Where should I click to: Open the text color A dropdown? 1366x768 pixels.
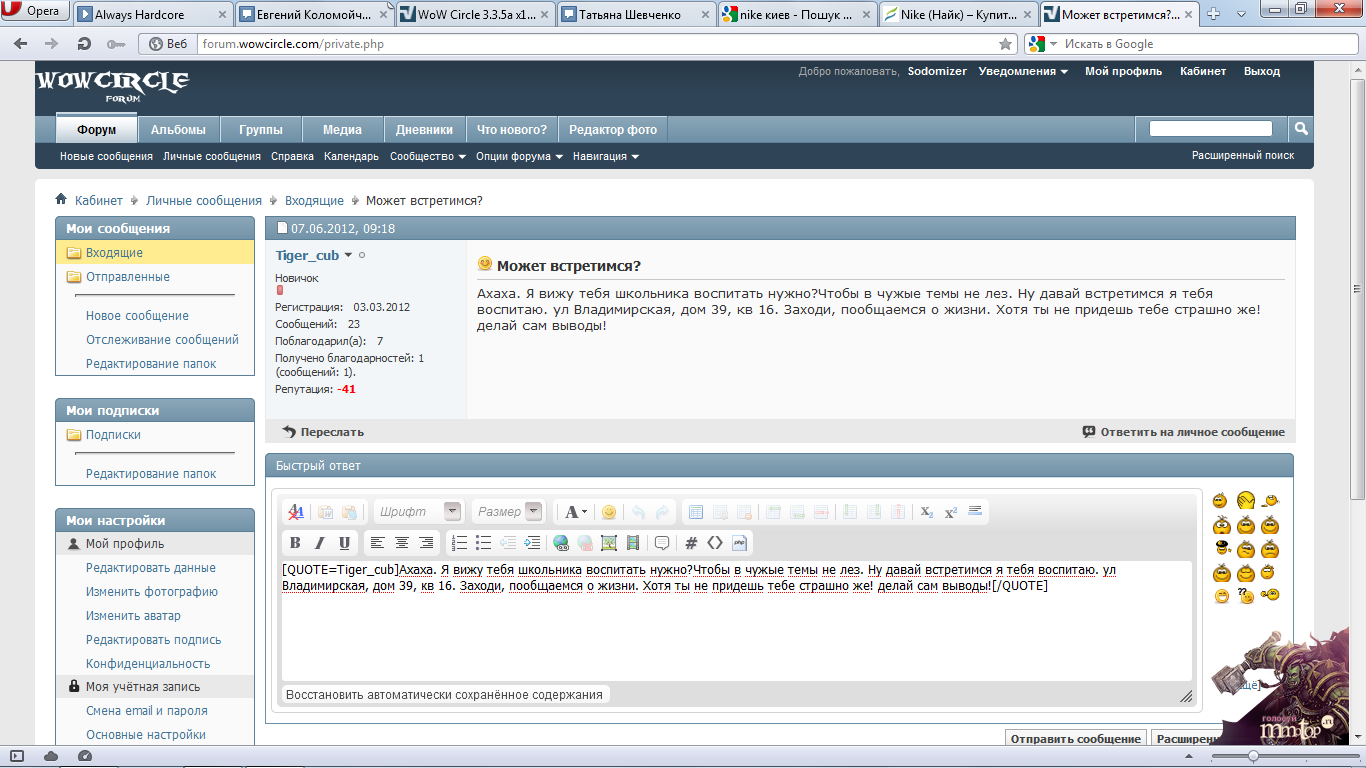click(x=576, y=512)
